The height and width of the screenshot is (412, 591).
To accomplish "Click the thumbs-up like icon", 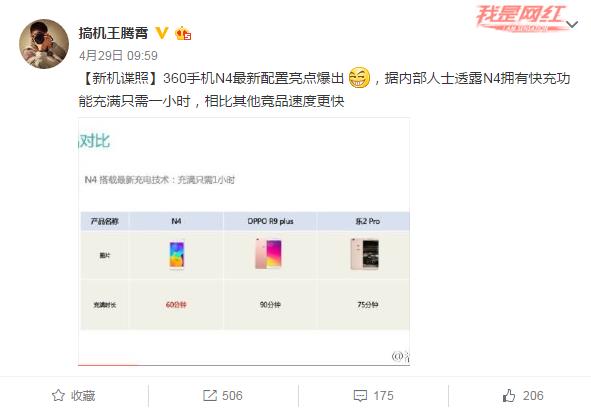I will [x=509, y=395].
